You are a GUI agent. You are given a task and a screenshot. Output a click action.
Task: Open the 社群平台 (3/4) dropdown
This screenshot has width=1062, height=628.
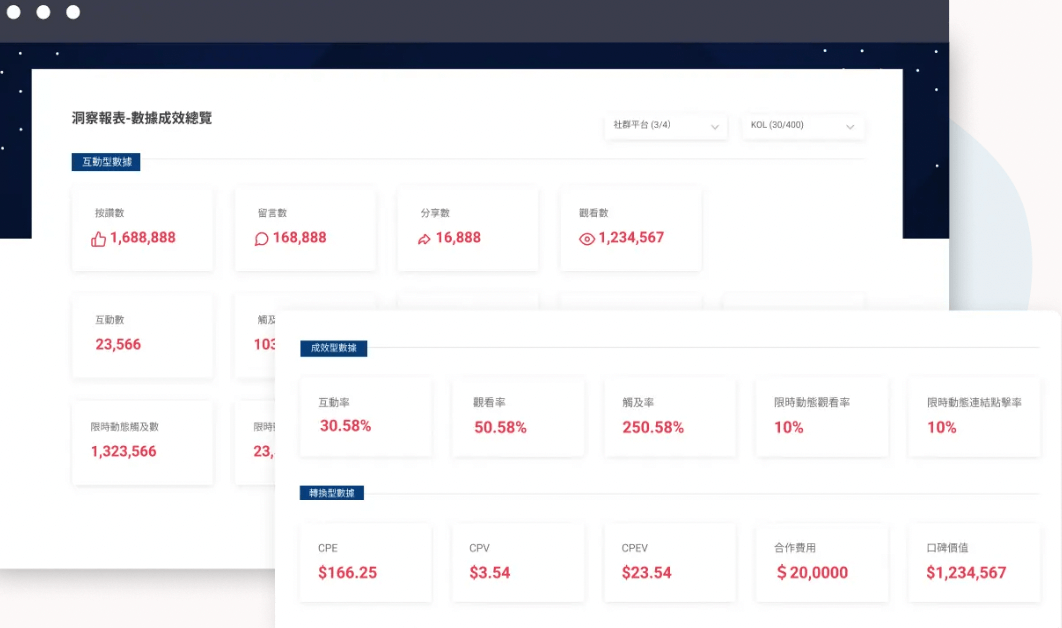tap(666, 125)
